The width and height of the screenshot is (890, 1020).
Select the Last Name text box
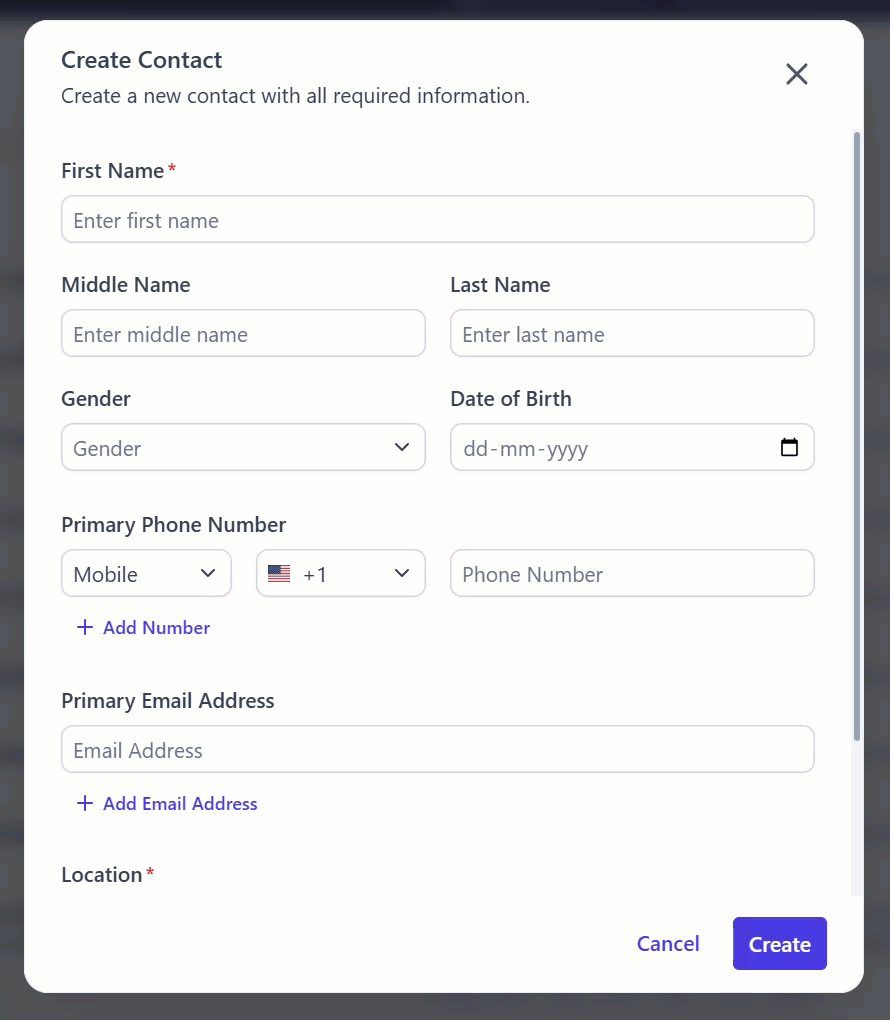click(x=632, y=333)
